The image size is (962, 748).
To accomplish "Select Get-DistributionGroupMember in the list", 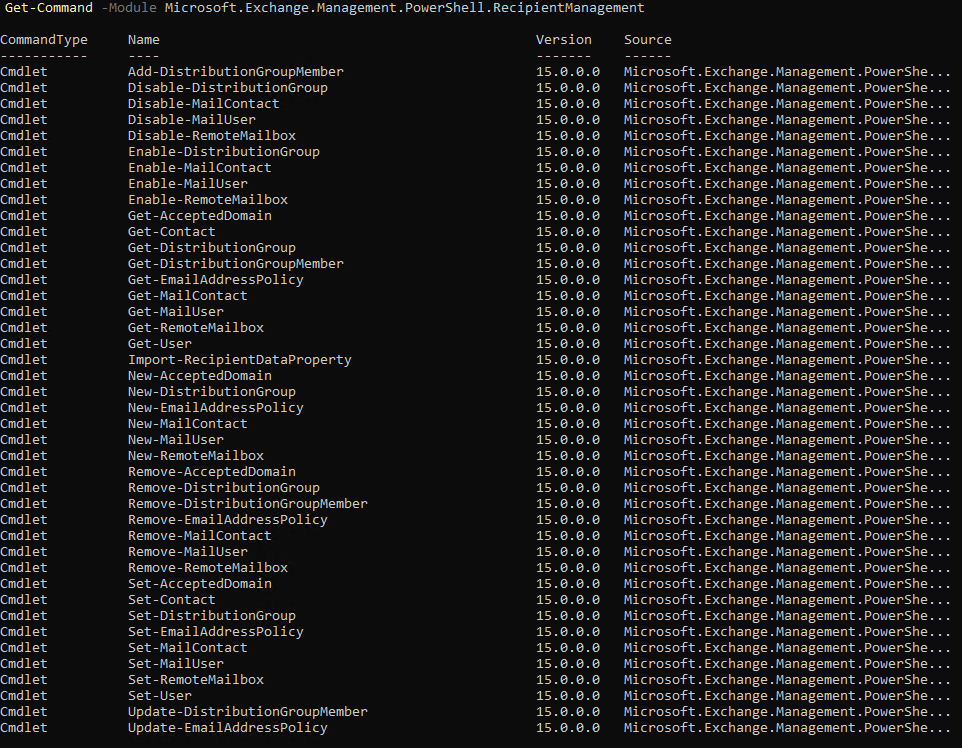I will tap(236, 263).
